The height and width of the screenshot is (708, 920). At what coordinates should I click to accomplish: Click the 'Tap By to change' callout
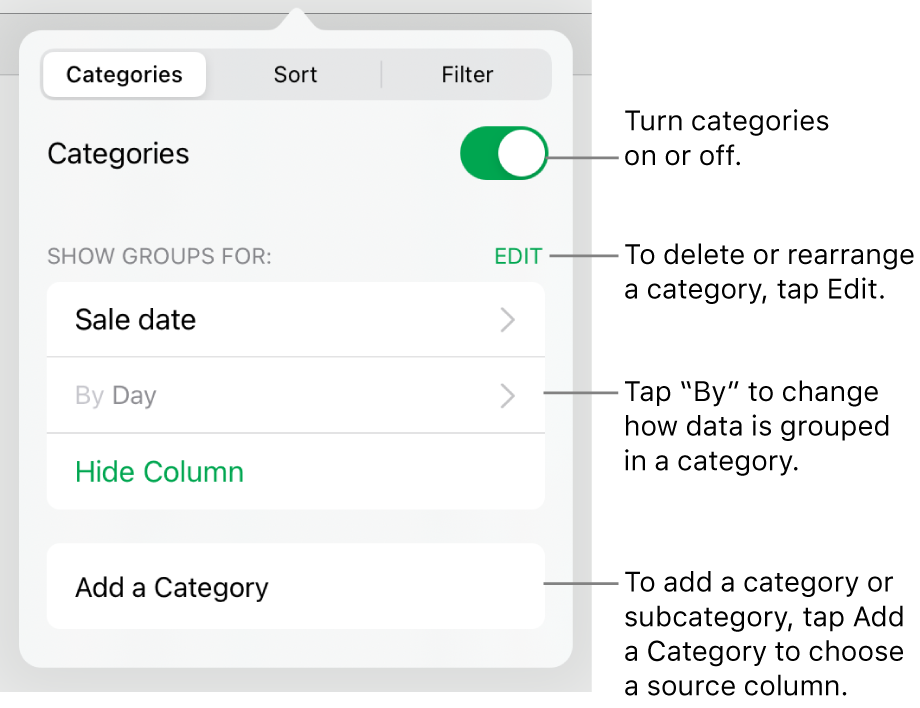pyautogui.click(x=757, y=426)
